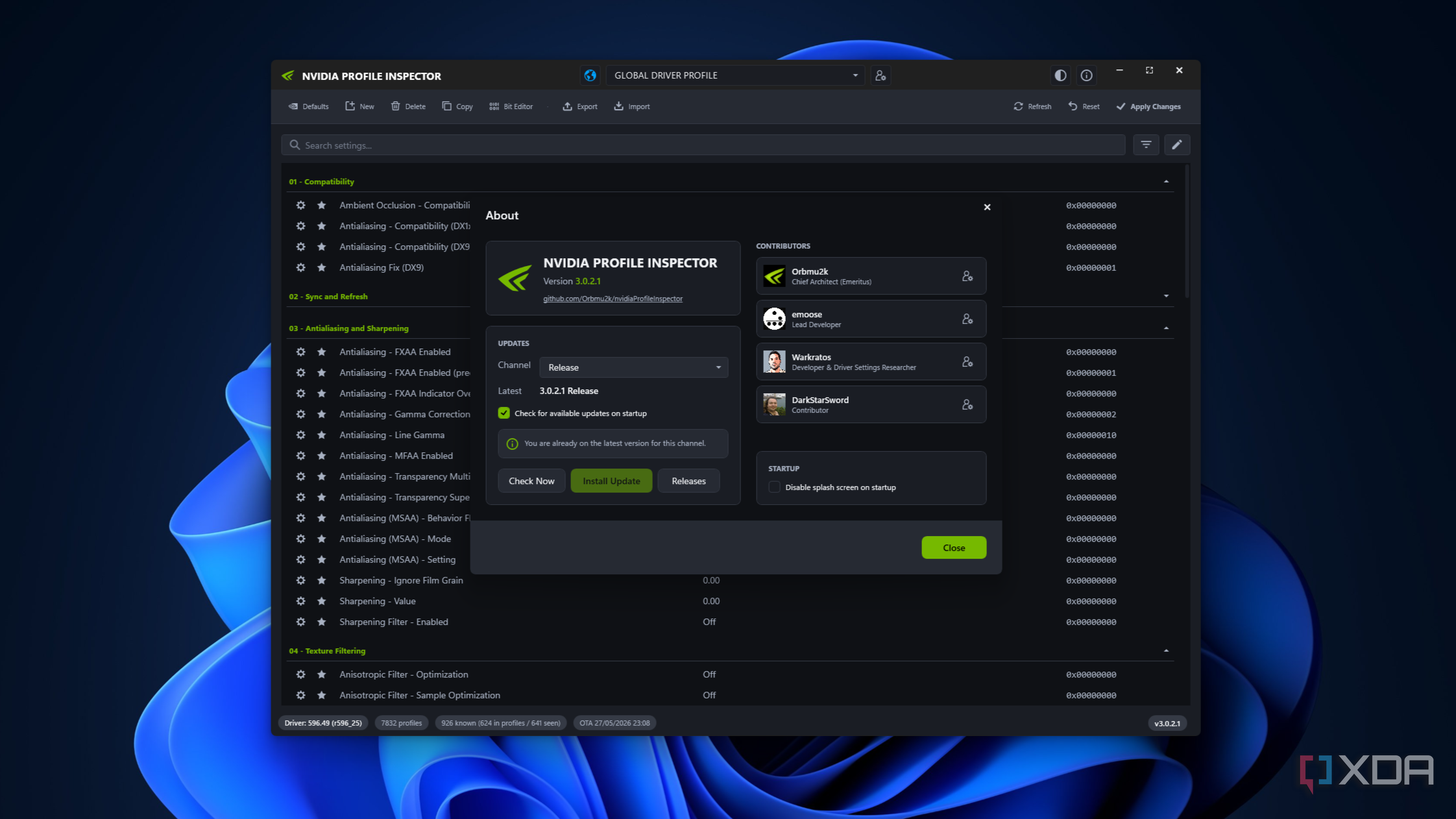Click Import in the toolbar

(x=632, y=106)
